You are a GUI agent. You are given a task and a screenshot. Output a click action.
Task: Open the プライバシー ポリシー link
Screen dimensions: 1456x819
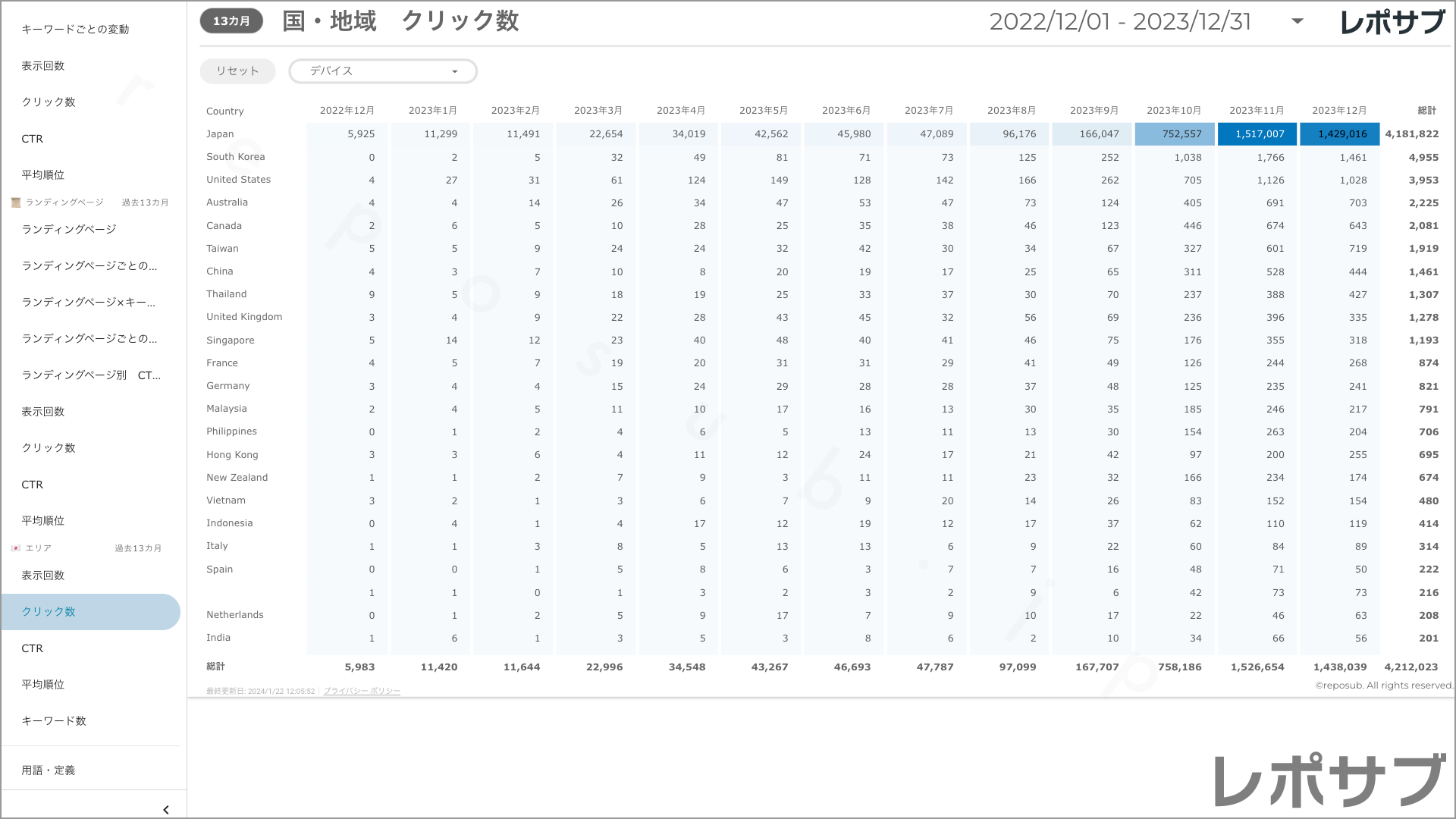tap(362, 691)
